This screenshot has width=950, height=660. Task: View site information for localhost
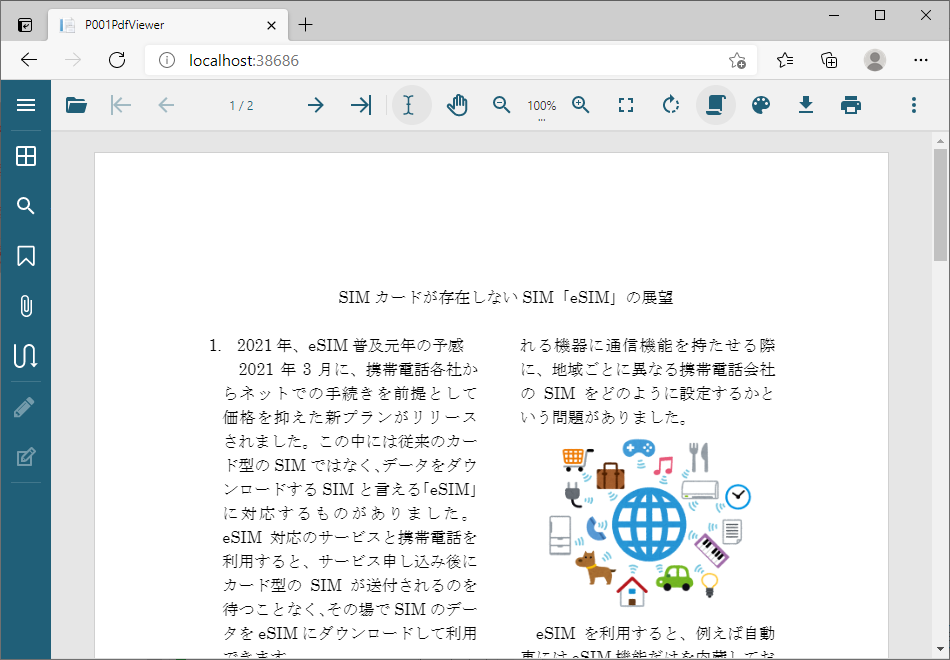pyautogui.click(x=167, y=60)
